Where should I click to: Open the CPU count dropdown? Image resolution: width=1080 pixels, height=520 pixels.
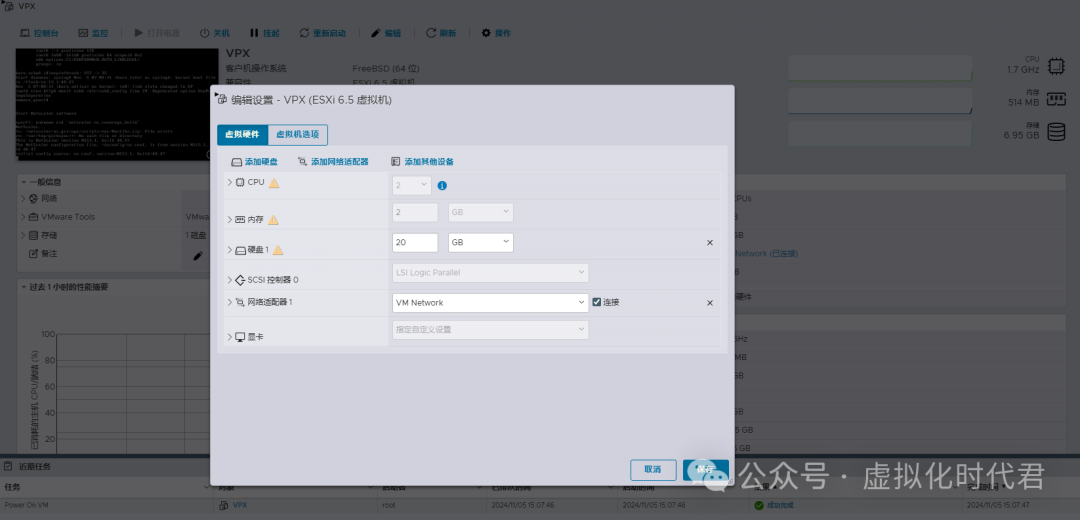pyautogui.click(x=412, y=185)
